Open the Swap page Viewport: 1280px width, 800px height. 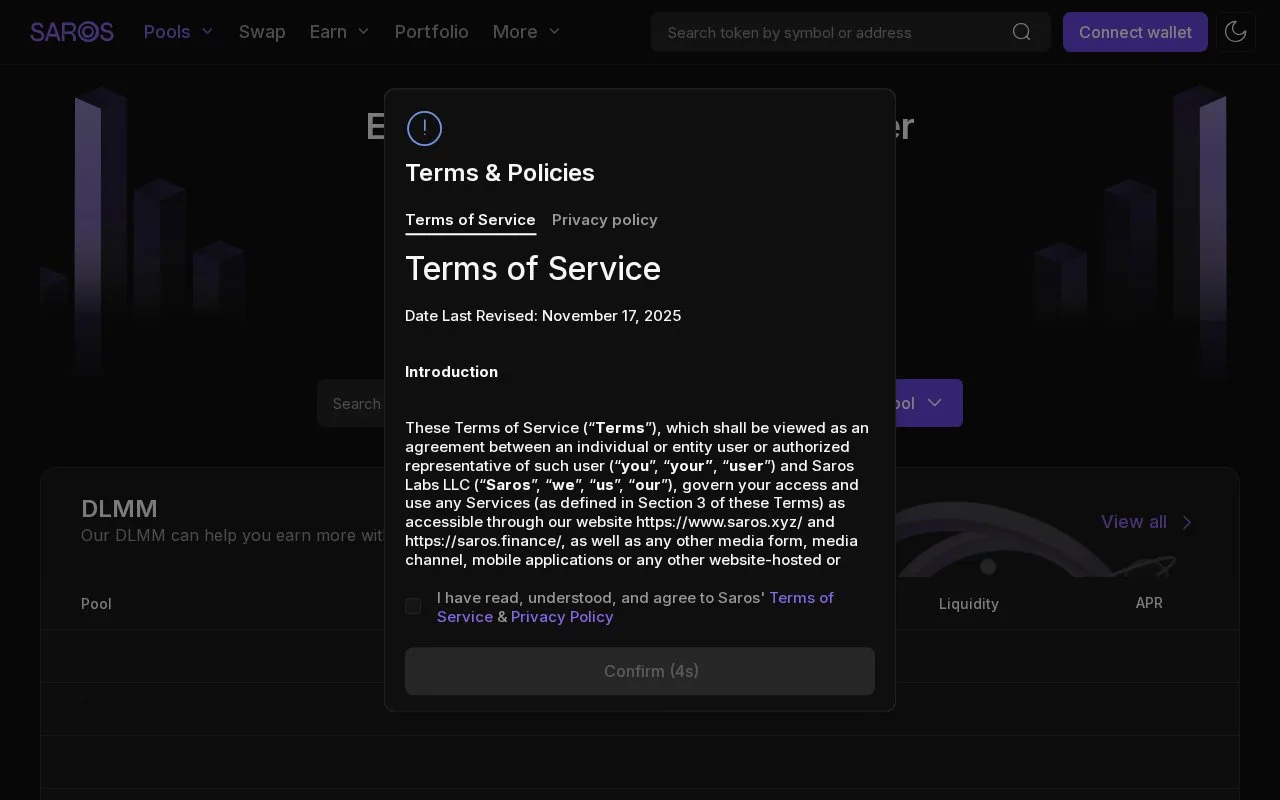click(262, 32)
